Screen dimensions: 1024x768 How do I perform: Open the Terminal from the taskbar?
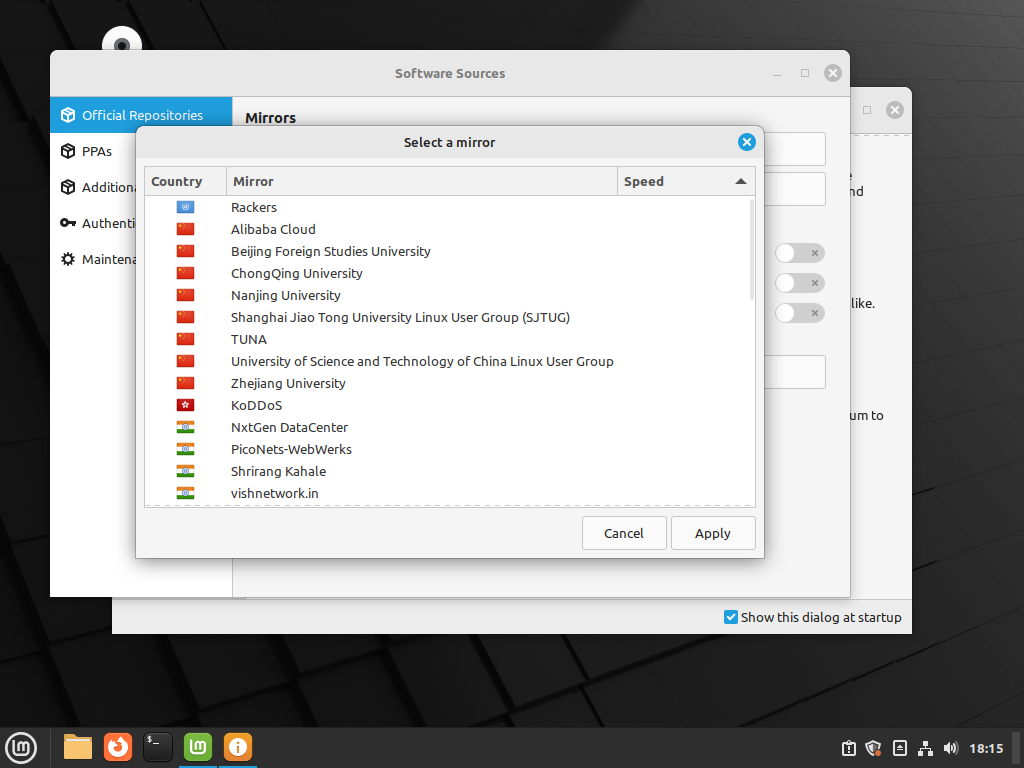click(x=158, y=747)
